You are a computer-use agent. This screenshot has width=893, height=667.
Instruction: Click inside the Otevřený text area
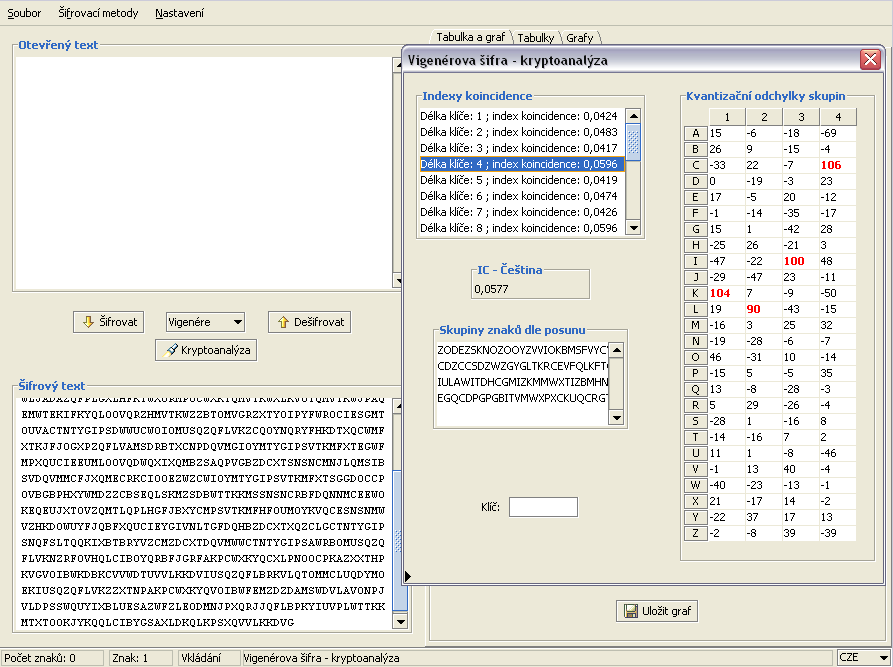pos(203,173)
